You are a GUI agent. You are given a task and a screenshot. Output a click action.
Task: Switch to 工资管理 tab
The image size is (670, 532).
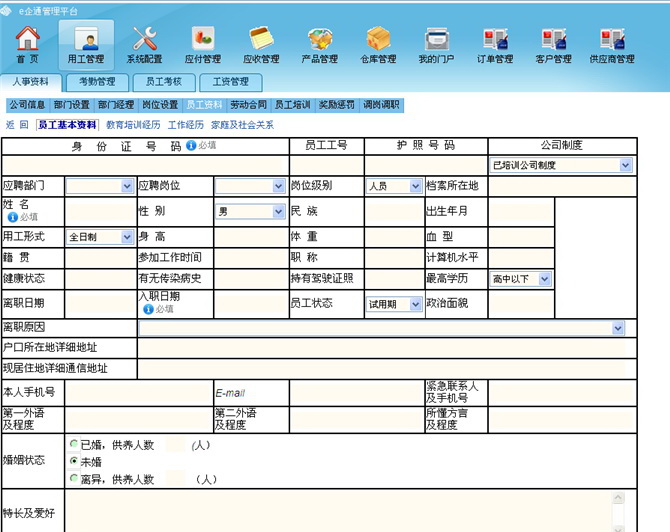(x=231, y=82)
